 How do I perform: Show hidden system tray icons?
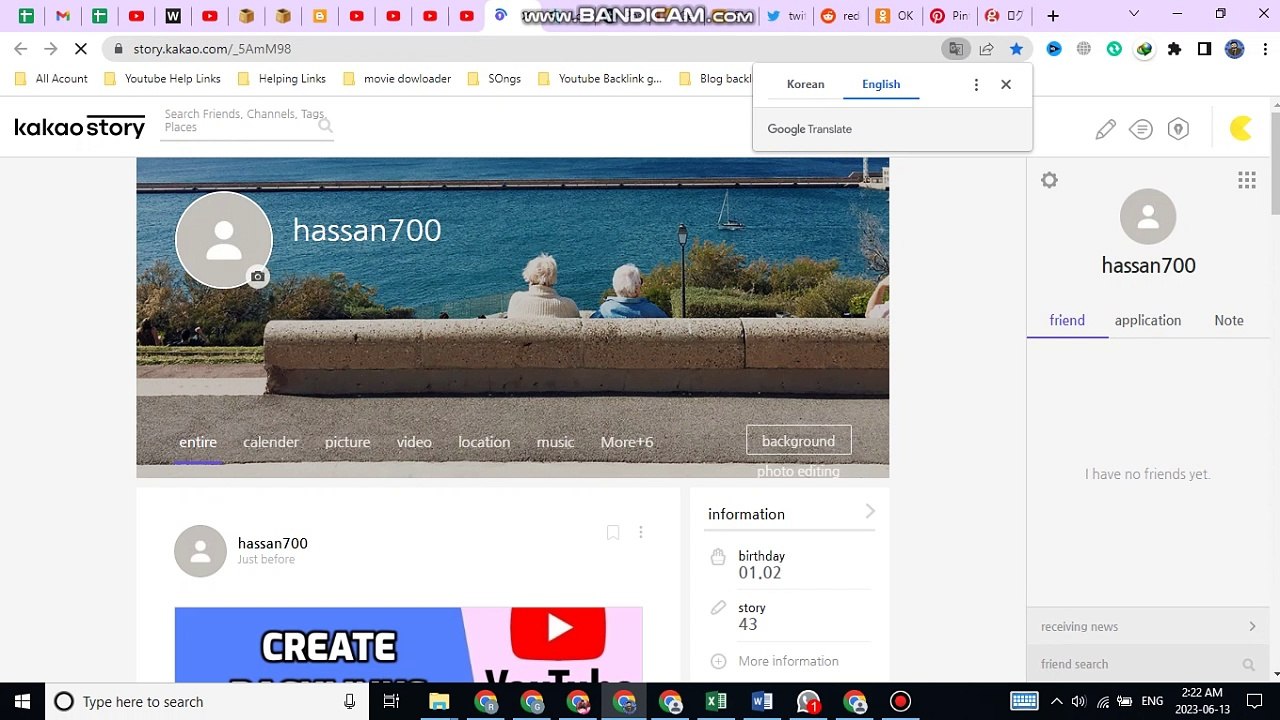point(1056,702)
